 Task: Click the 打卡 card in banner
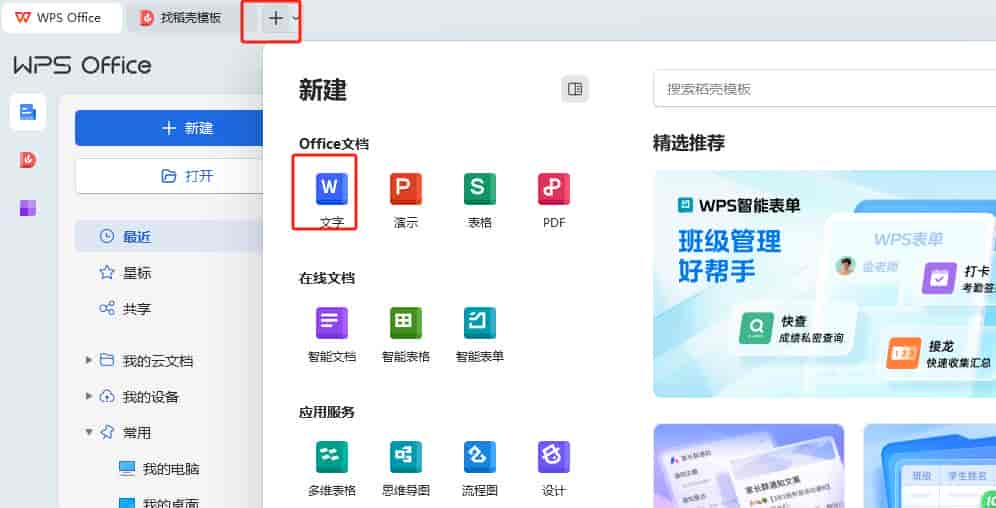(x=959, y=278)
